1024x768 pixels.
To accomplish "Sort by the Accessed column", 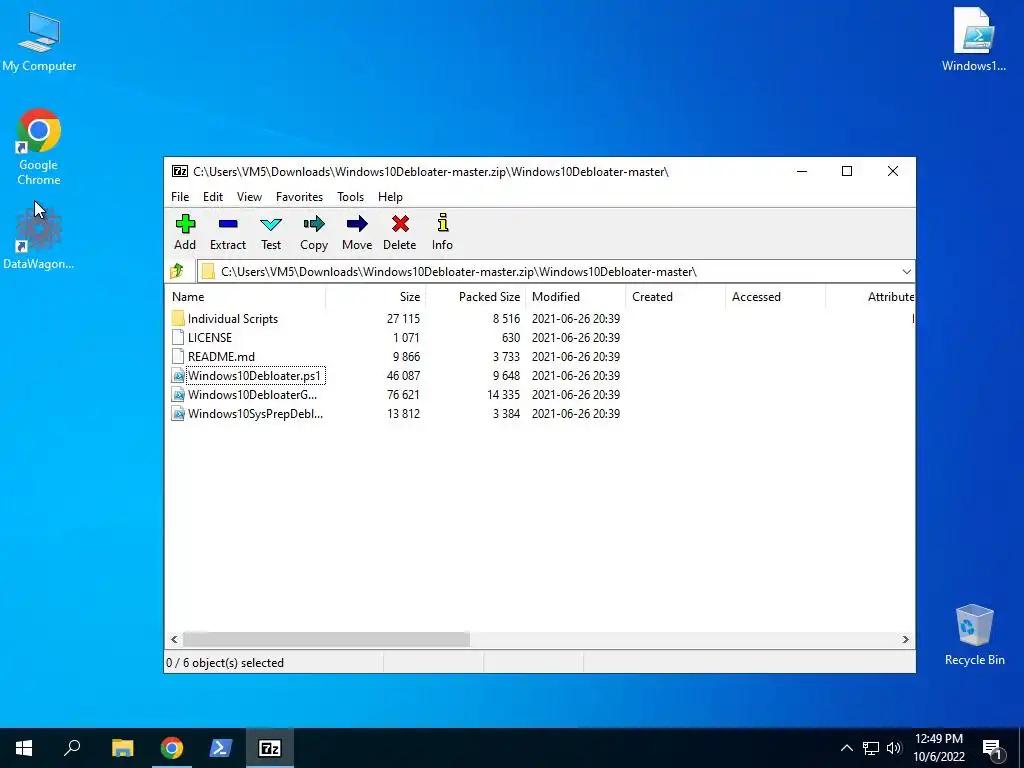I will coord(775,296).
